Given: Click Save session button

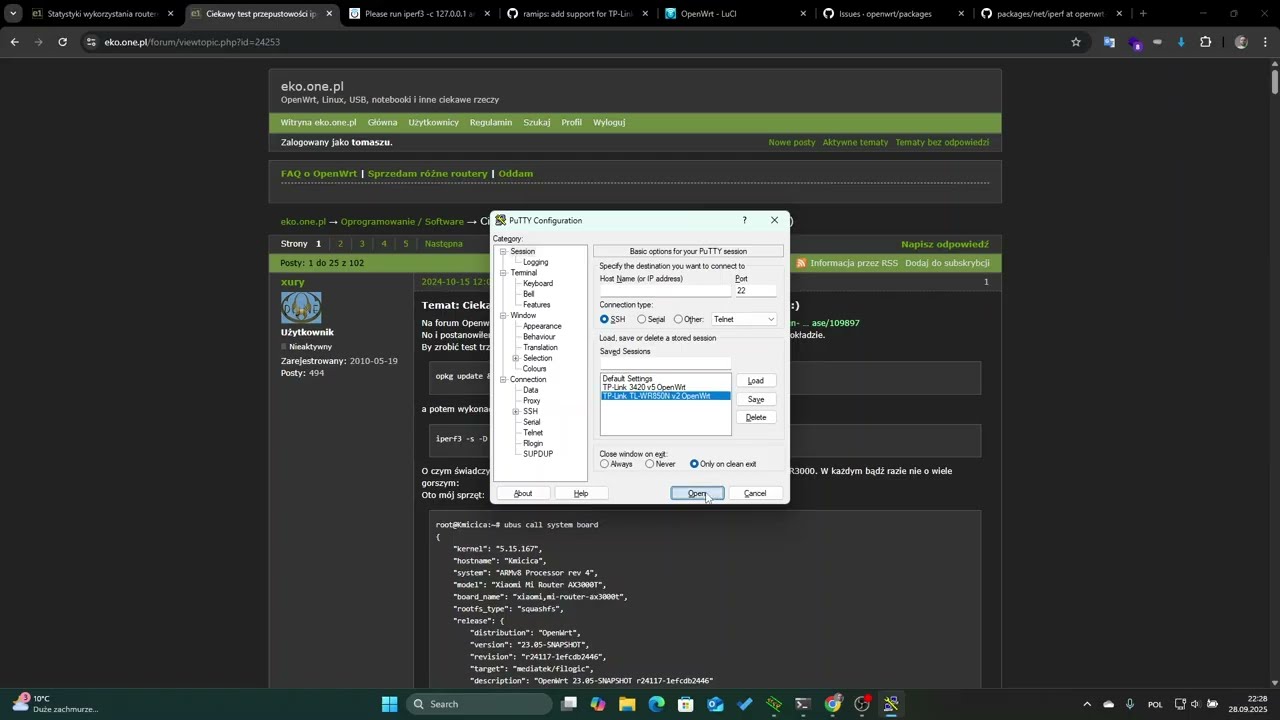Looking at the screenshot, I should coord(756,399).
